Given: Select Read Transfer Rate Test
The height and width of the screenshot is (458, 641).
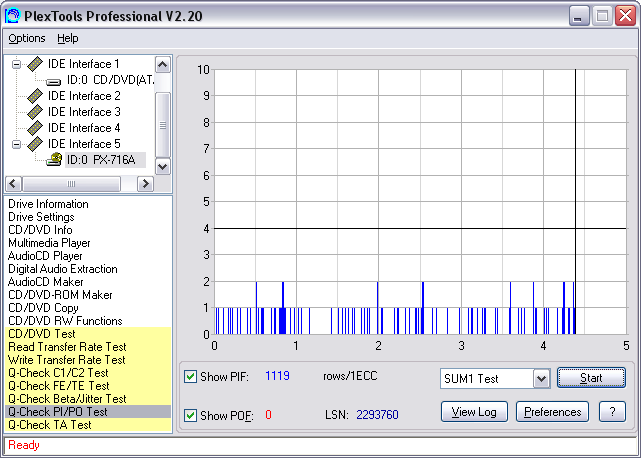Looking at the screenshot, I should (88, 347).
